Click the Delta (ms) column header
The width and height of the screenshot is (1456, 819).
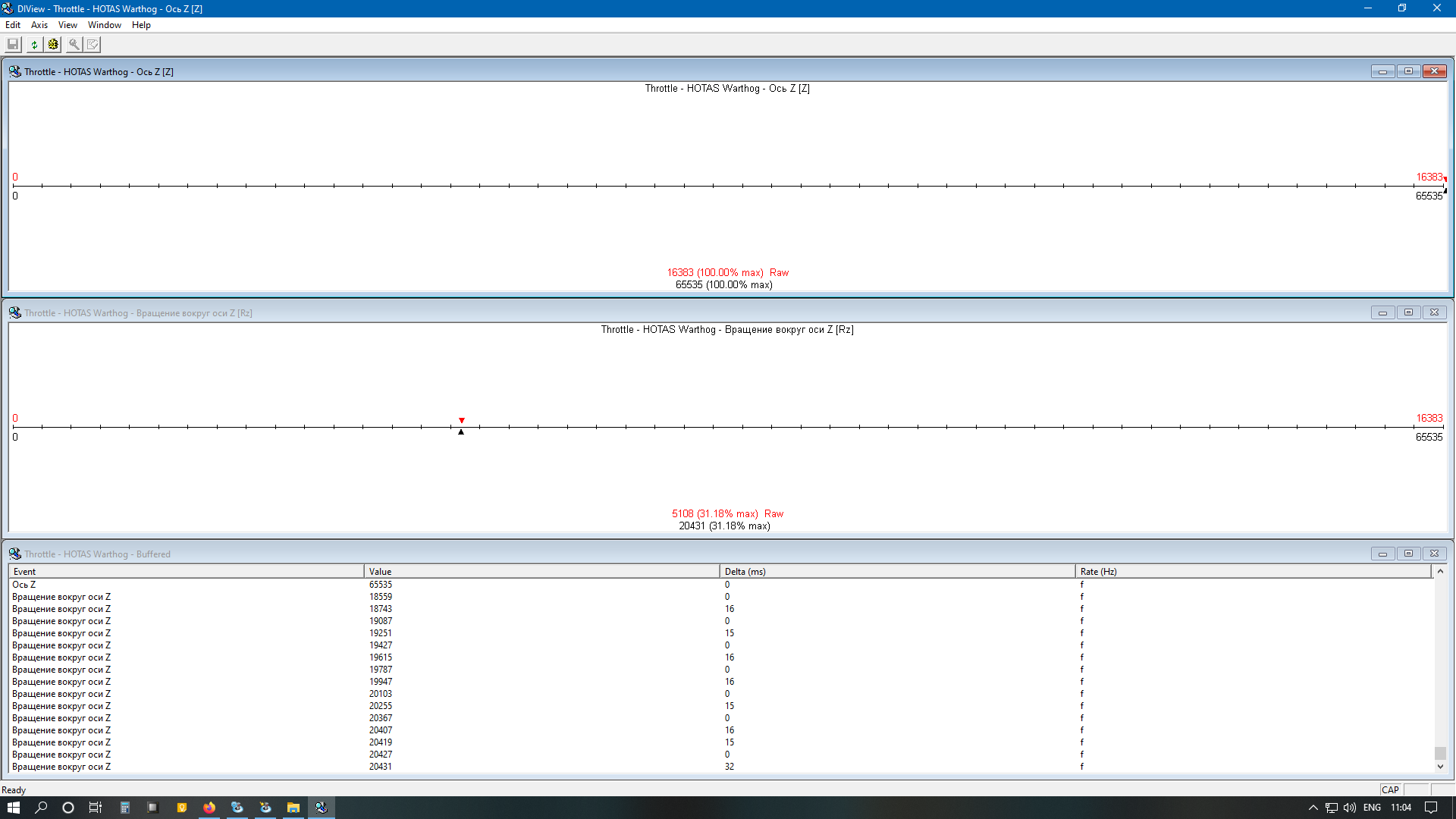(897, 571)
